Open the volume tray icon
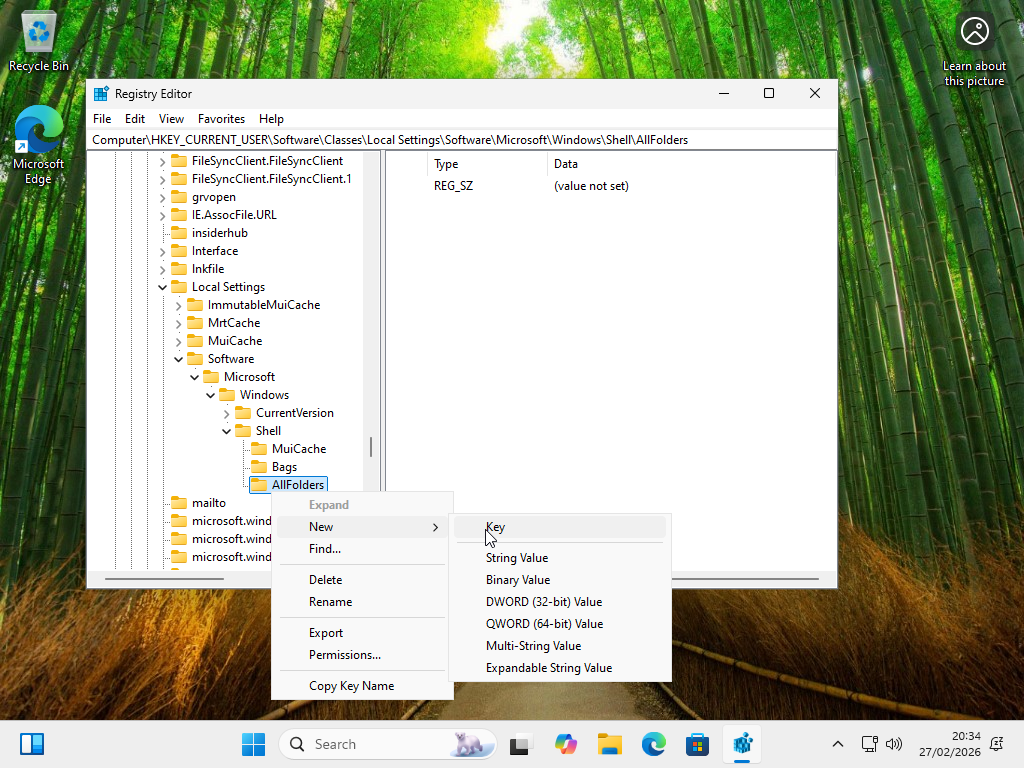 coord(893,744)
